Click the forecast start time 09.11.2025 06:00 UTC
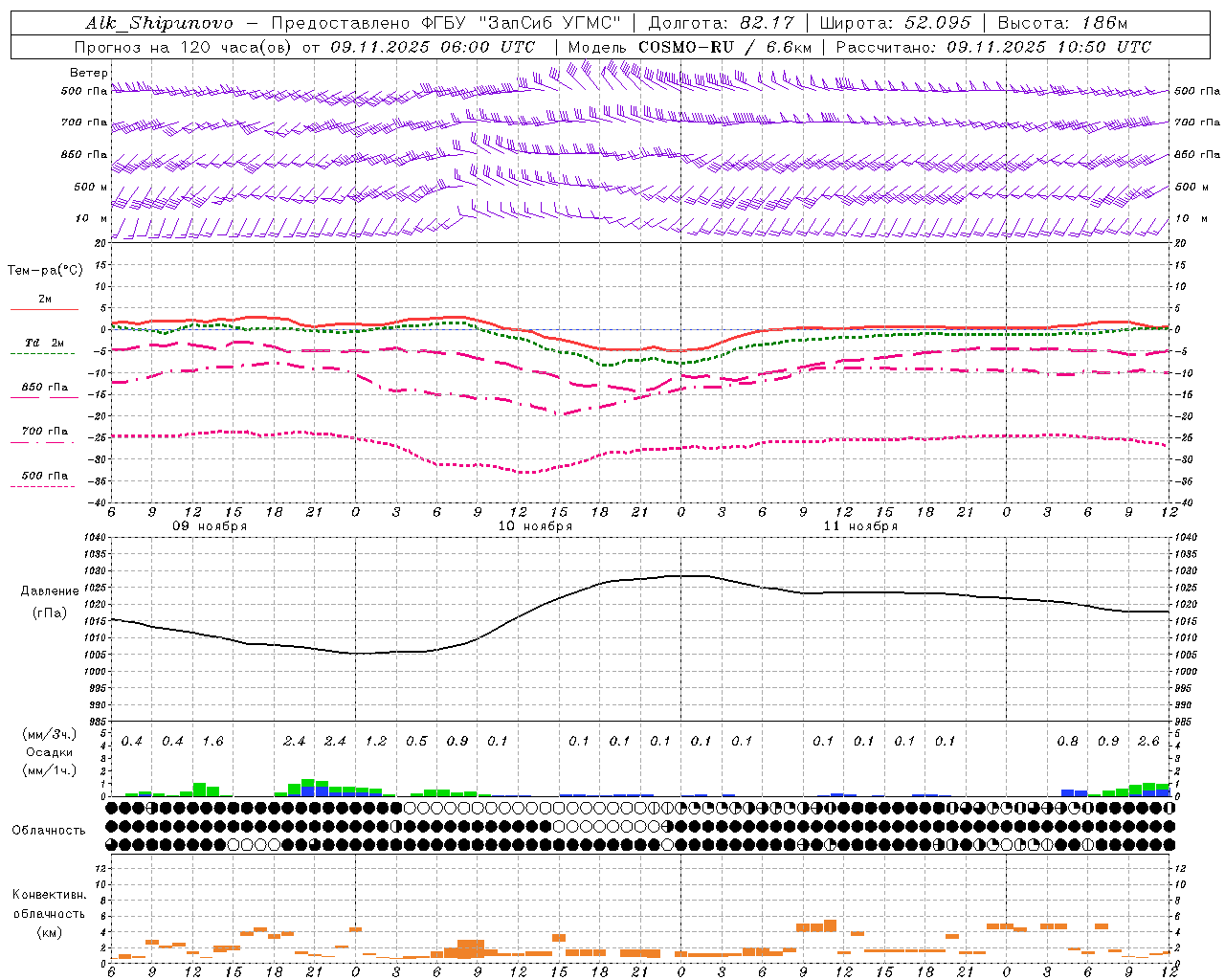1225x980 pixels. [433, 47]
